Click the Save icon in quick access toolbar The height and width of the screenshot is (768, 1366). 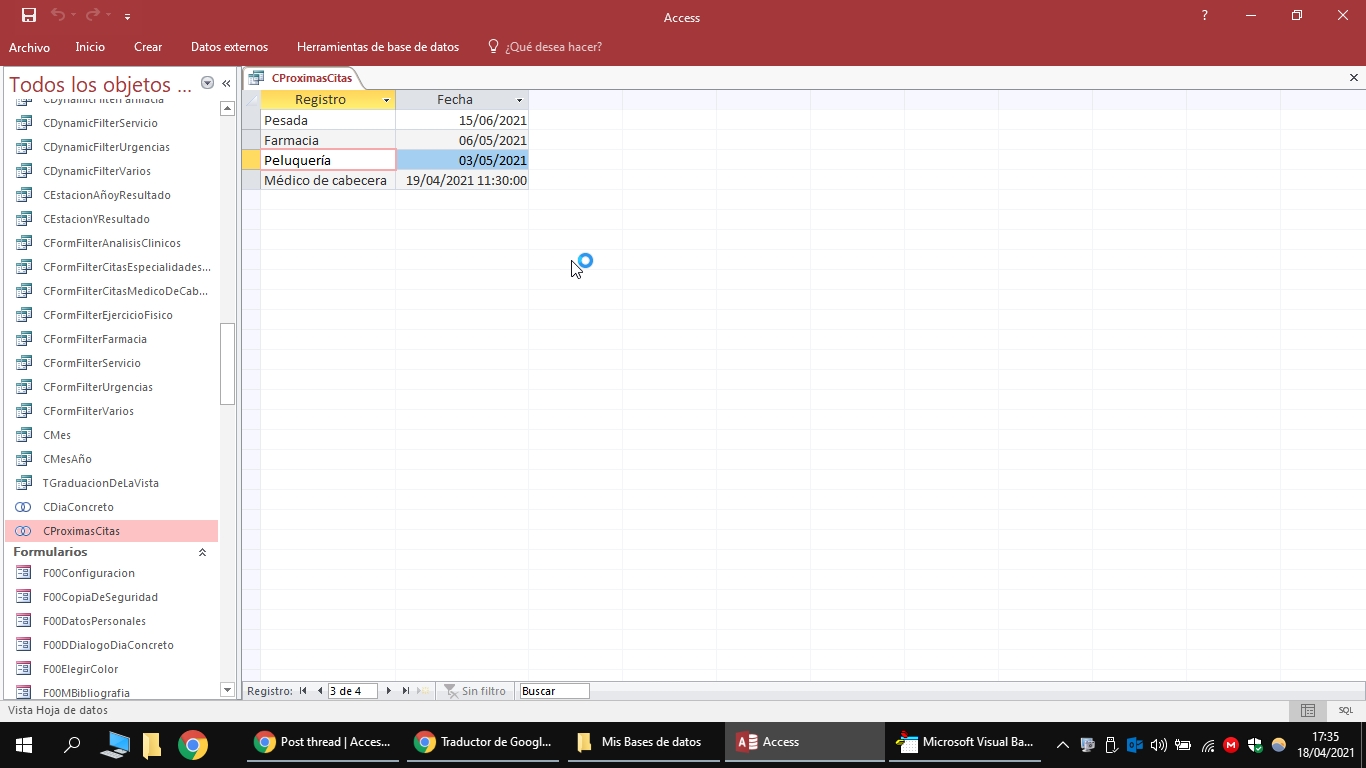click(x=29, y=15)
